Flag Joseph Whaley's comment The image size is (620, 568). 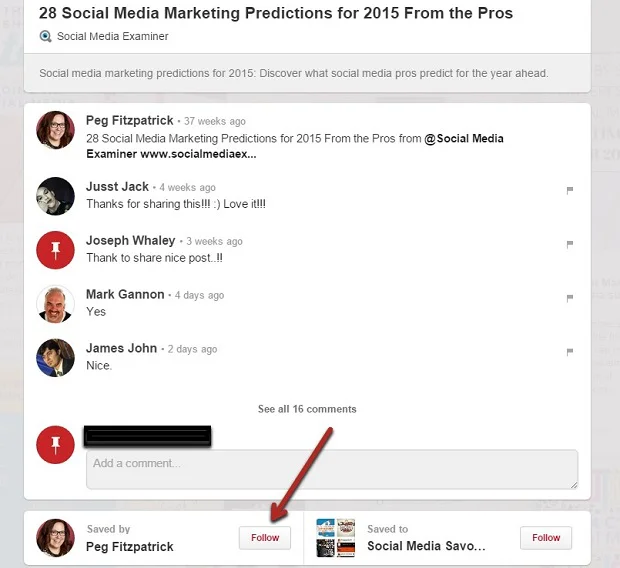pyautogui.click(x=570, y=244)
